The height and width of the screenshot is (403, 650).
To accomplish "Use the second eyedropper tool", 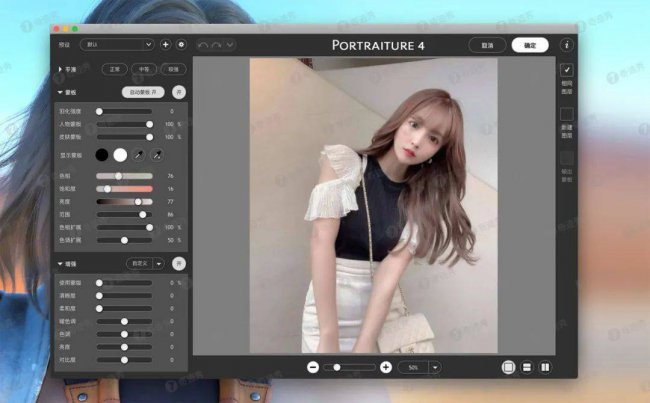I will pyautogui.click(x=157, y=155).
